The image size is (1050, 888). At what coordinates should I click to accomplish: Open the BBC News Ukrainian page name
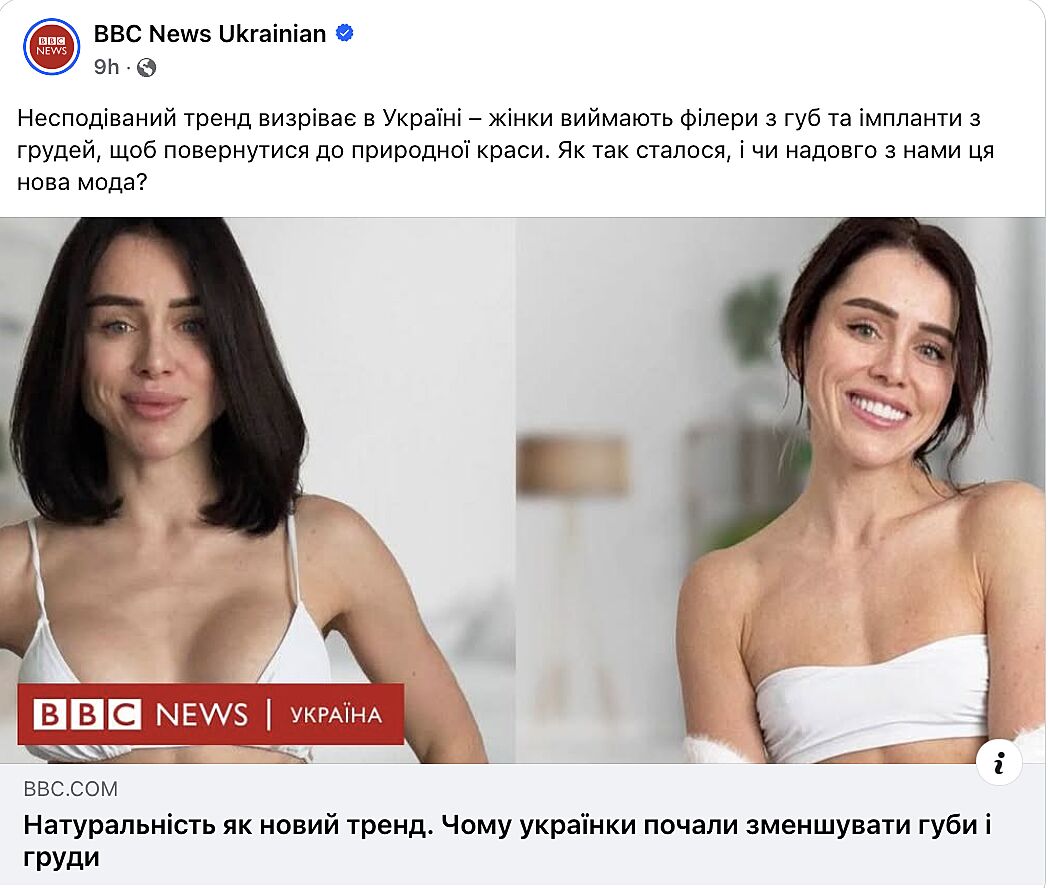tap(210, 33)
